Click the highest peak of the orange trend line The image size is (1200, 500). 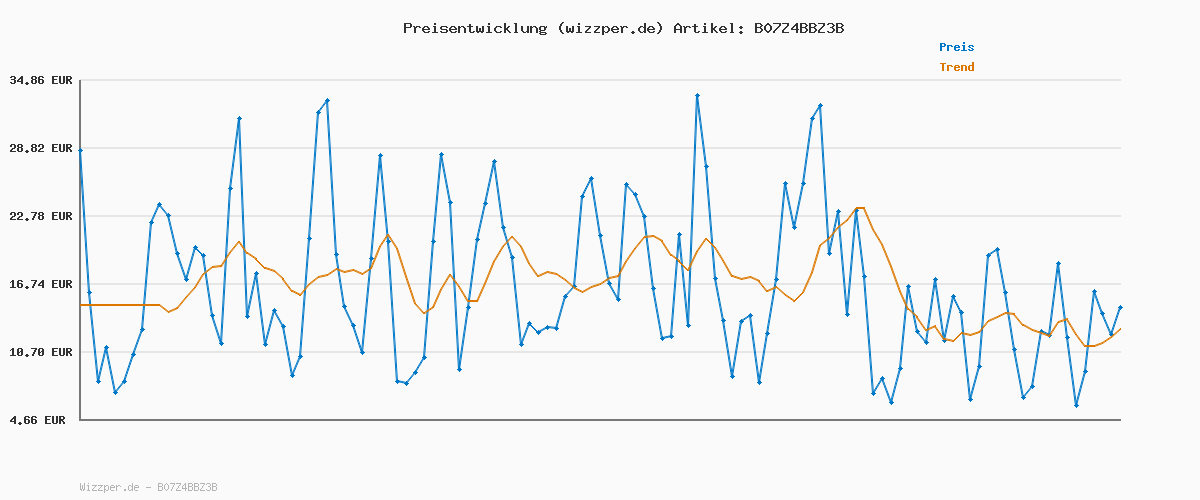tap(860, 208)
